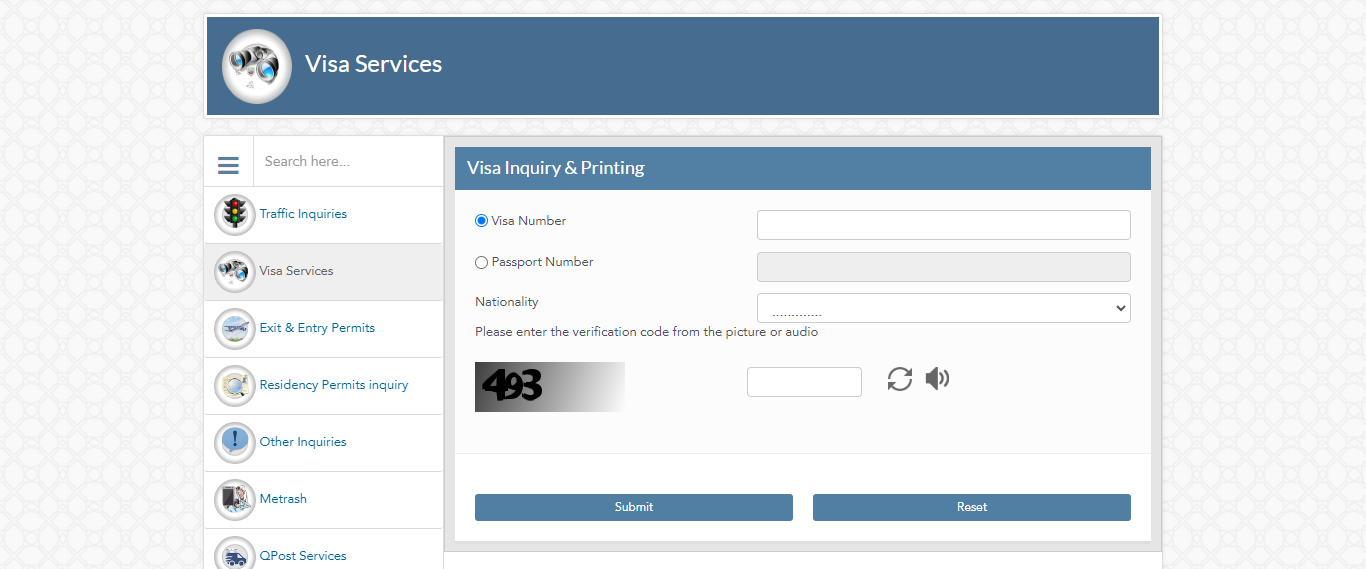Click the verification code instruction text
The width and height of the screenshot is (1366, 569).
pyautogui.click(x=646, y=332)
